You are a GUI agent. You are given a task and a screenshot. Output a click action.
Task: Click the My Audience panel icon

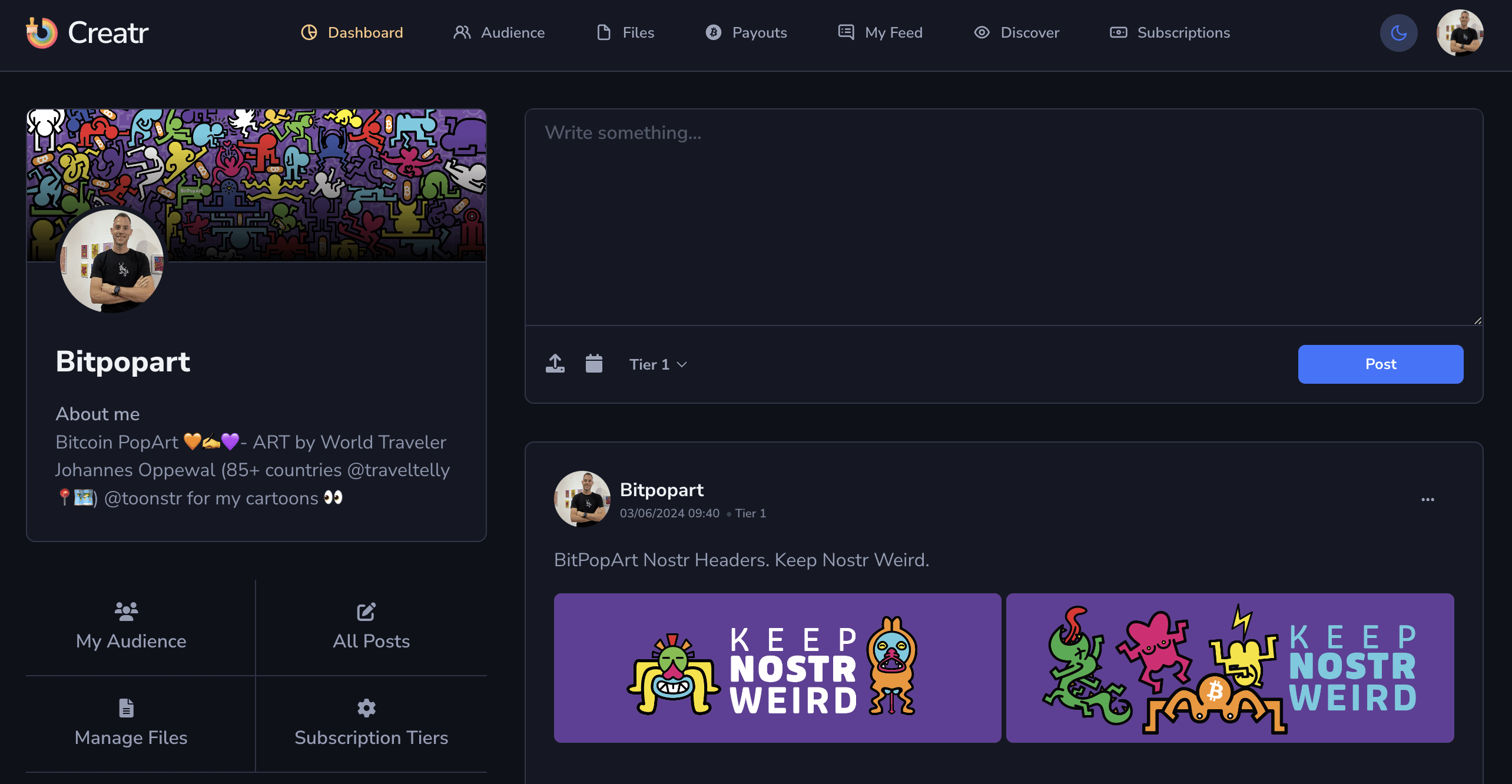click(x=126, y=608)
